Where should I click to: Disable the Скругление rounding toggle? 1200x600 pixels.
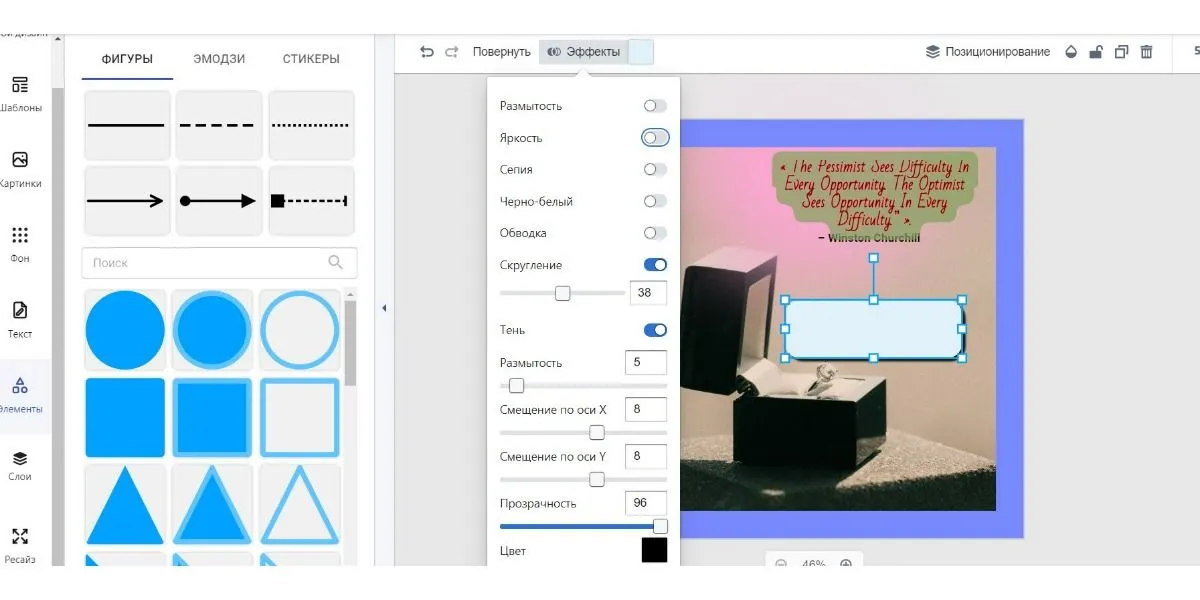tap(655, 265)
